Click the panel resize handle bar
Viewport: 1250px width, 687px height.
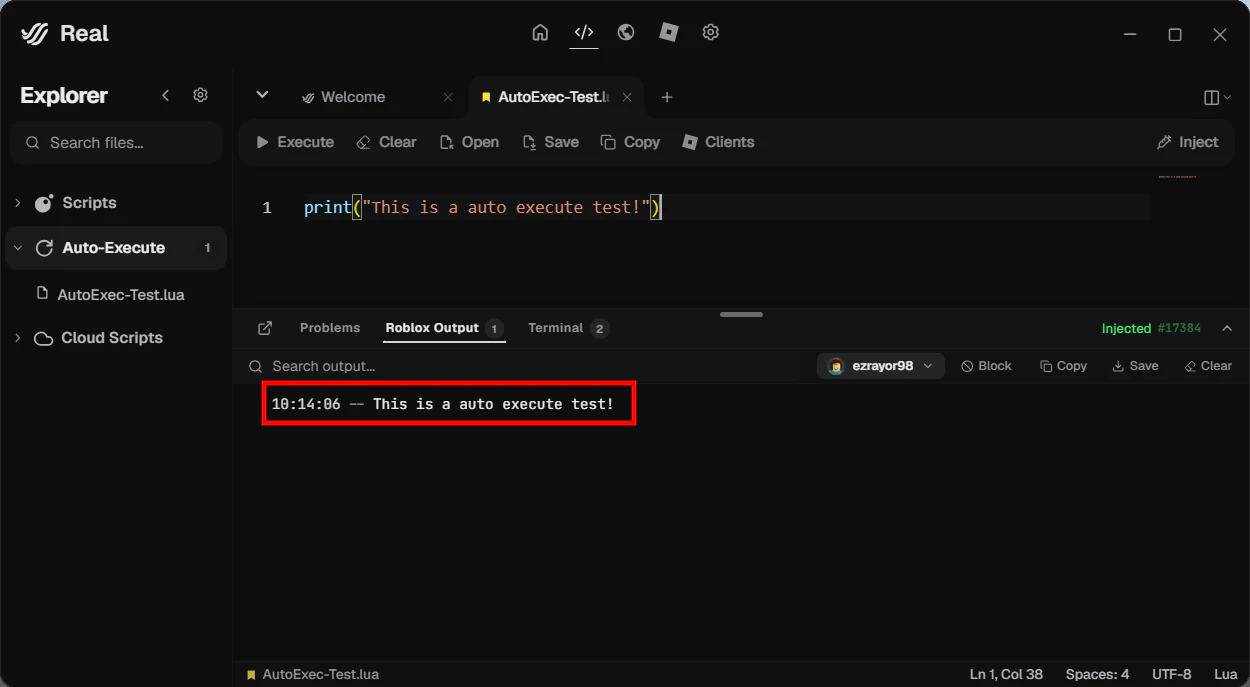coord(741,314)
